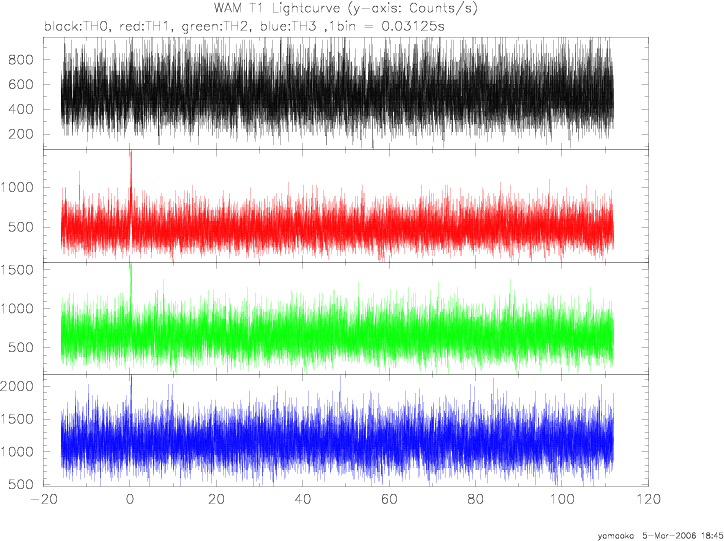Viewport: 724px width, 541px height.
Task: Click the 500 label on the green TH2 panel
Action: (x=21, y=347)
